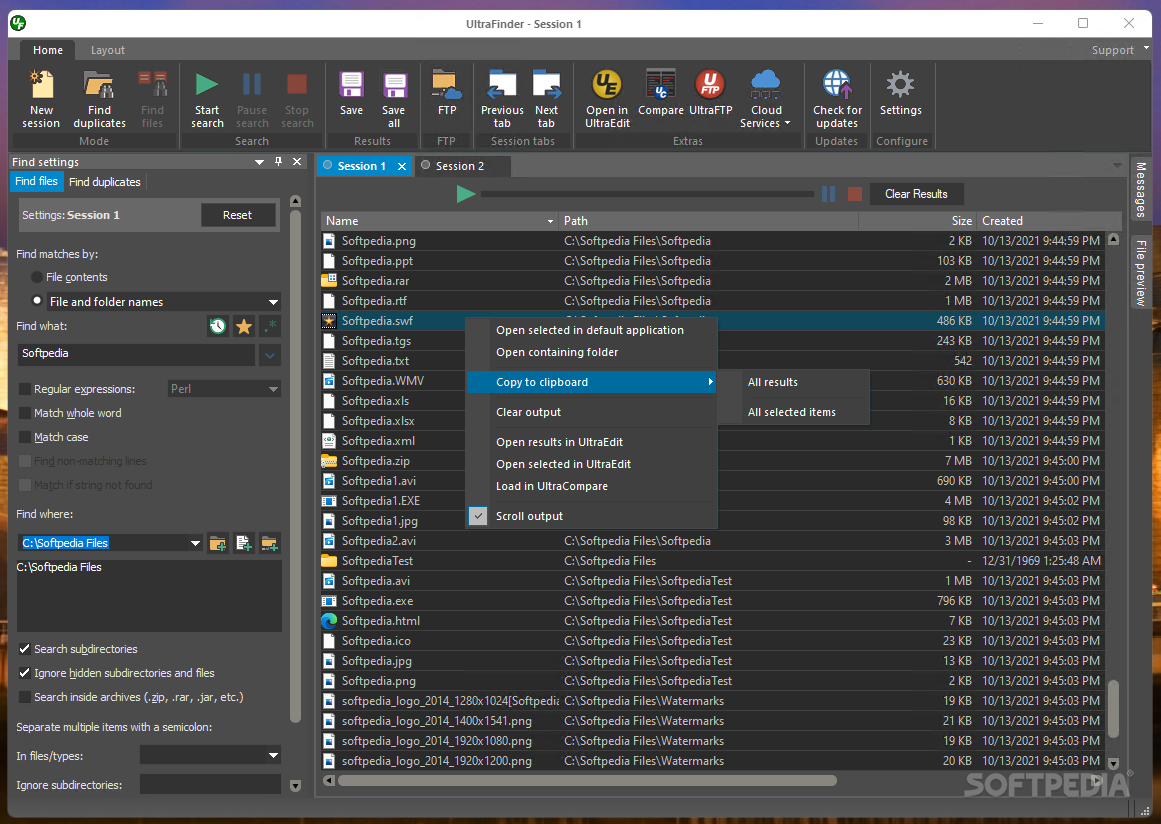1161x824 pixels.
Task: Open in UltraEdit ribbon icon
Action: pos(607,99)
